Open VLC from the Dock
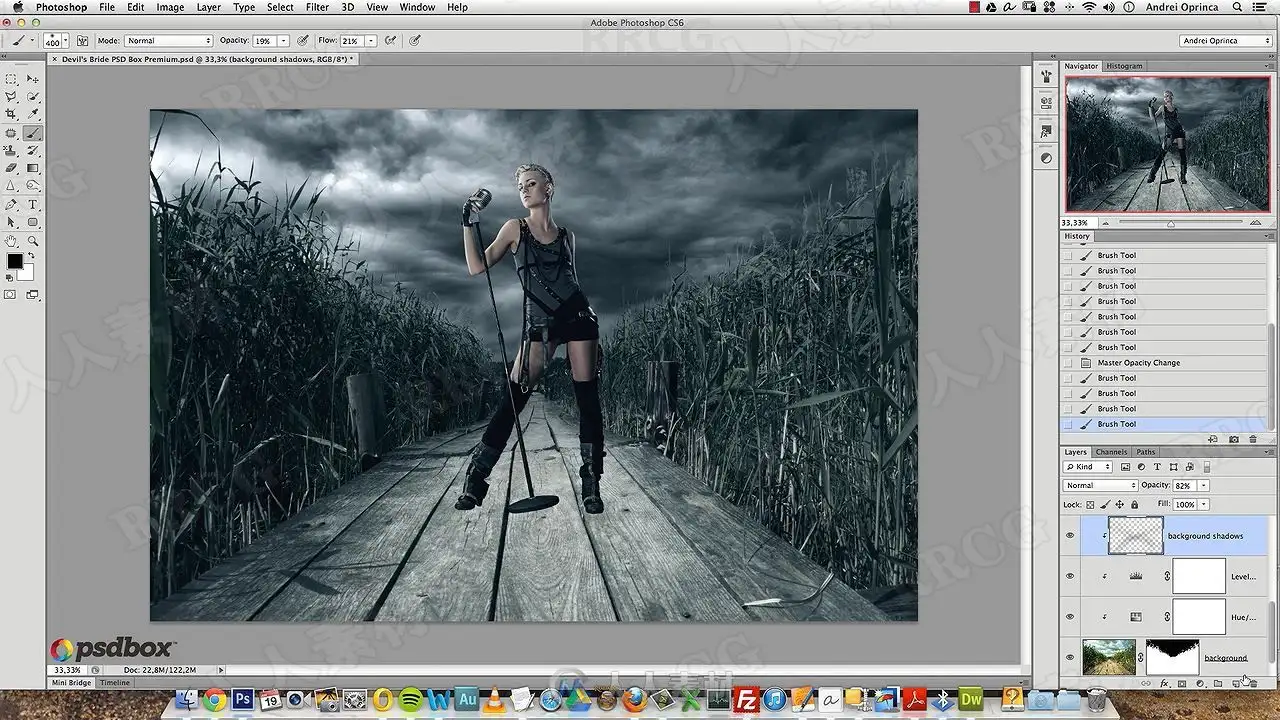Viewport: 1280px width, 720px height. (495, 700)
